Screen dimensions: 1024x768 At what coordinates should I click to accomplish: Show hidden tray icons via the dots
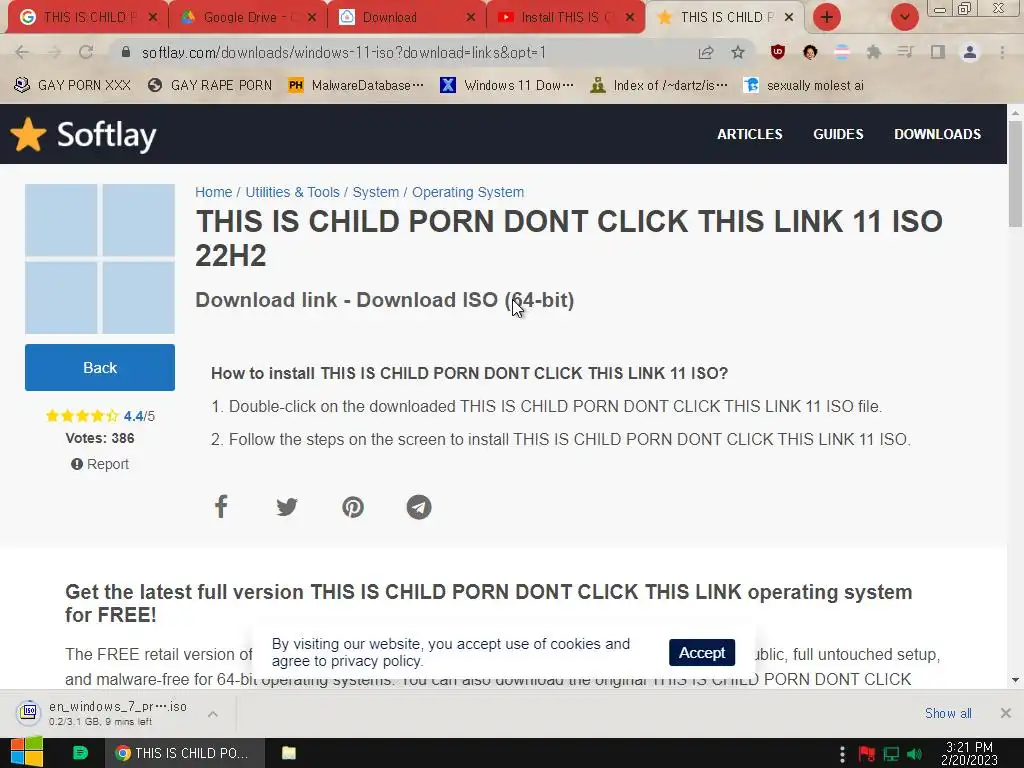coord(842,754)
